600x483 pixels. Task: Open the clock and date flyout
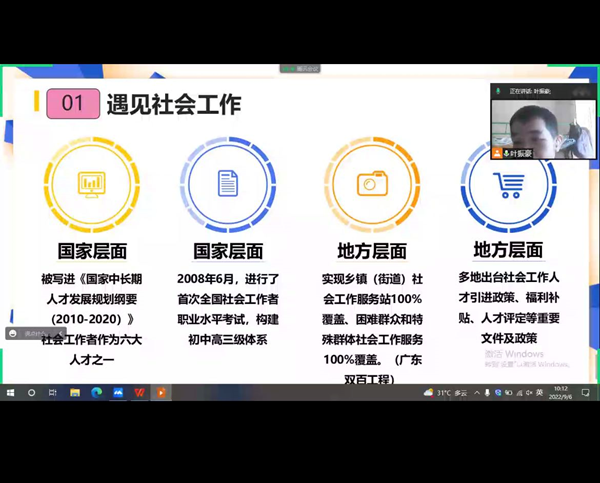(x=561, y=393)
